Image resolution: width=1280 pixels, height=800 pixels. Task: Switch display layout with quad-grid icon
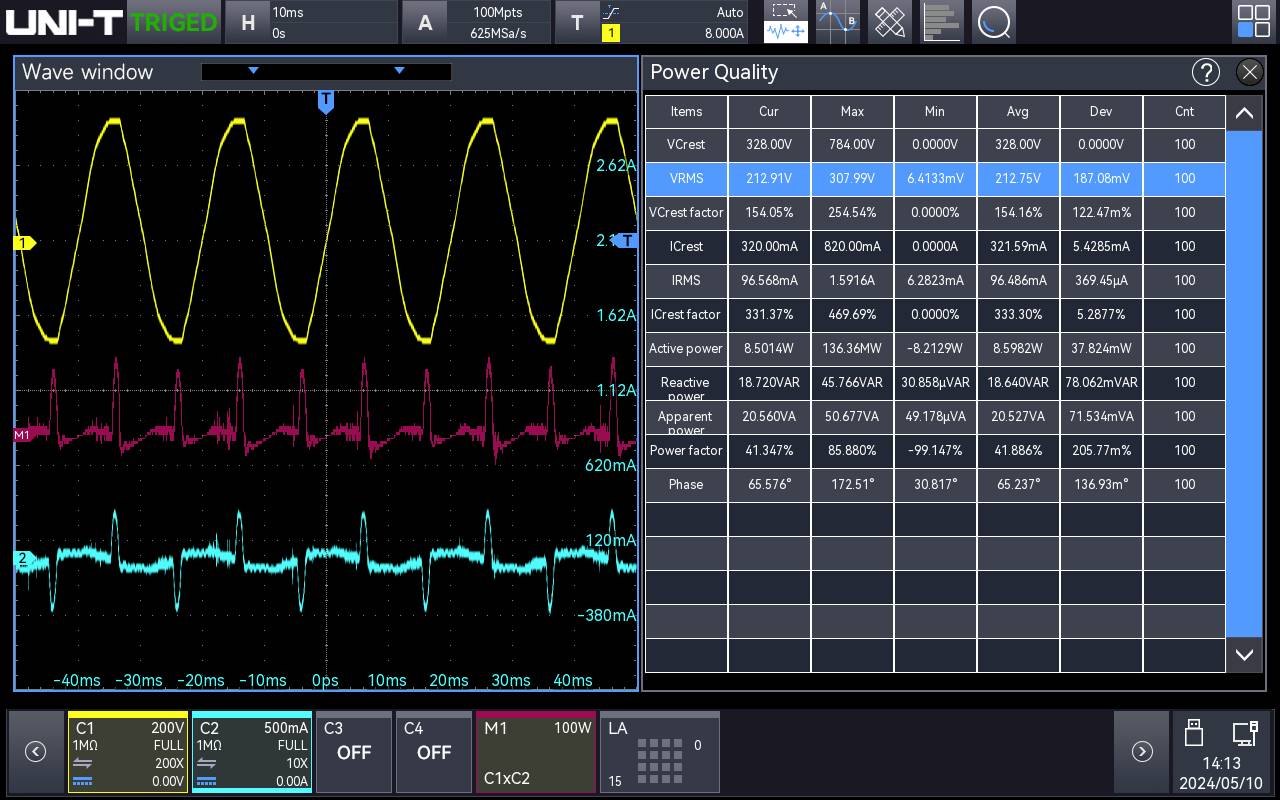[x=1253, y=21]
